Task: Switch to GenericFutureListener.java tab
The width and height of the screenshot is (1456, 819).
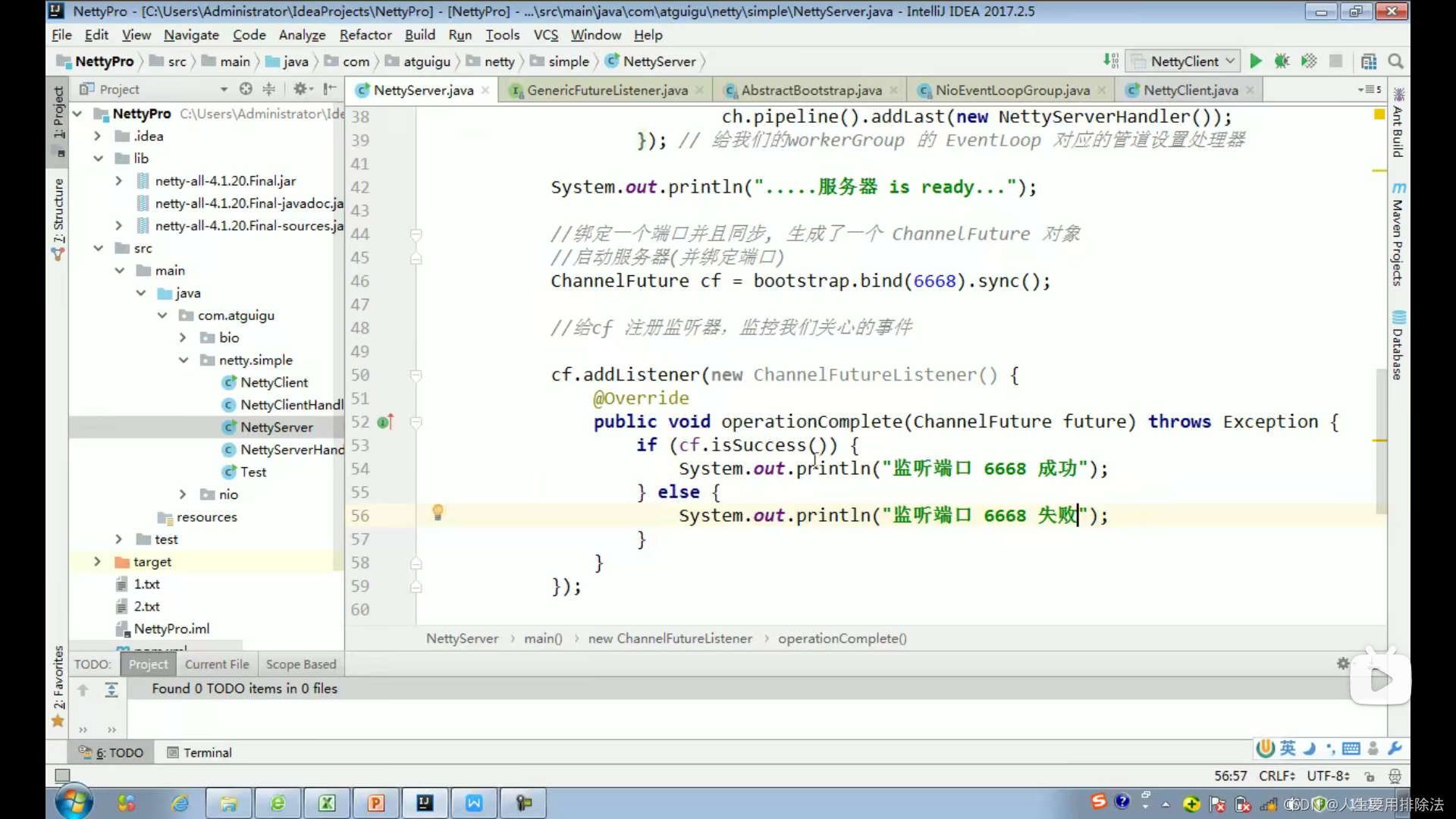Action: pyautogui.click(x=607, y=90)
